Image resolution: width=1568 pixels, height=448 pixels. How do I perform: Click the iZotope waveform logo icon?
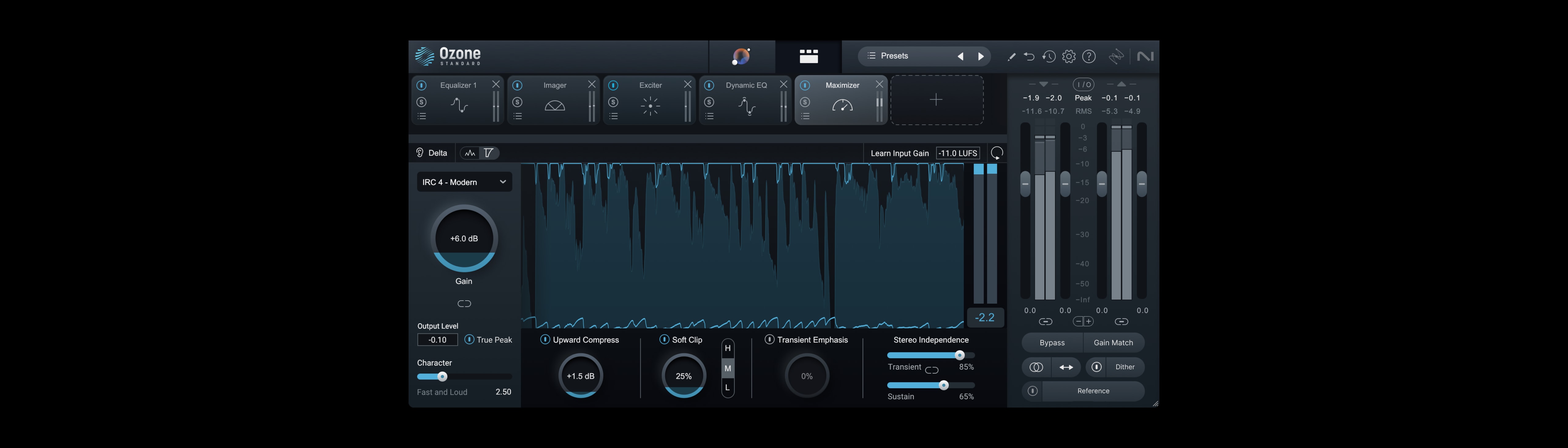1116,57
